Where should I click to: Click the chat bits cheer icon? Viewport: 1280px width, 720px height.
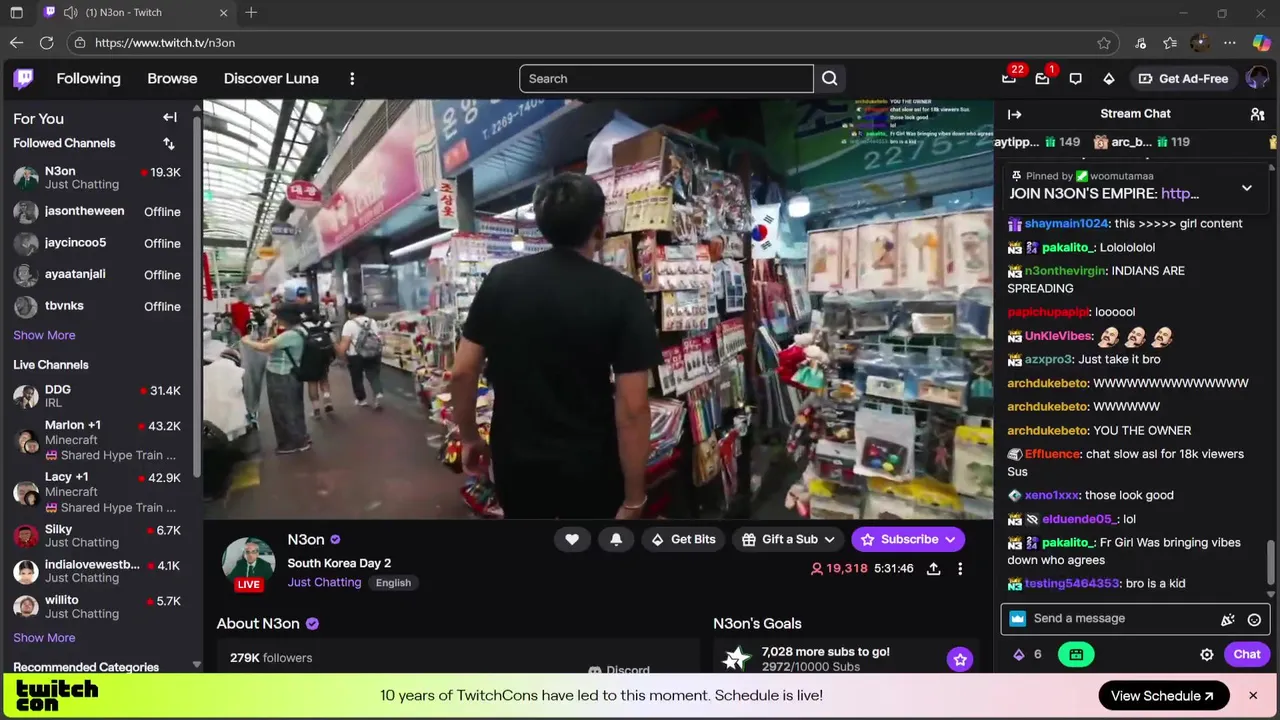pyautogui.click(x=1228, y=620)
